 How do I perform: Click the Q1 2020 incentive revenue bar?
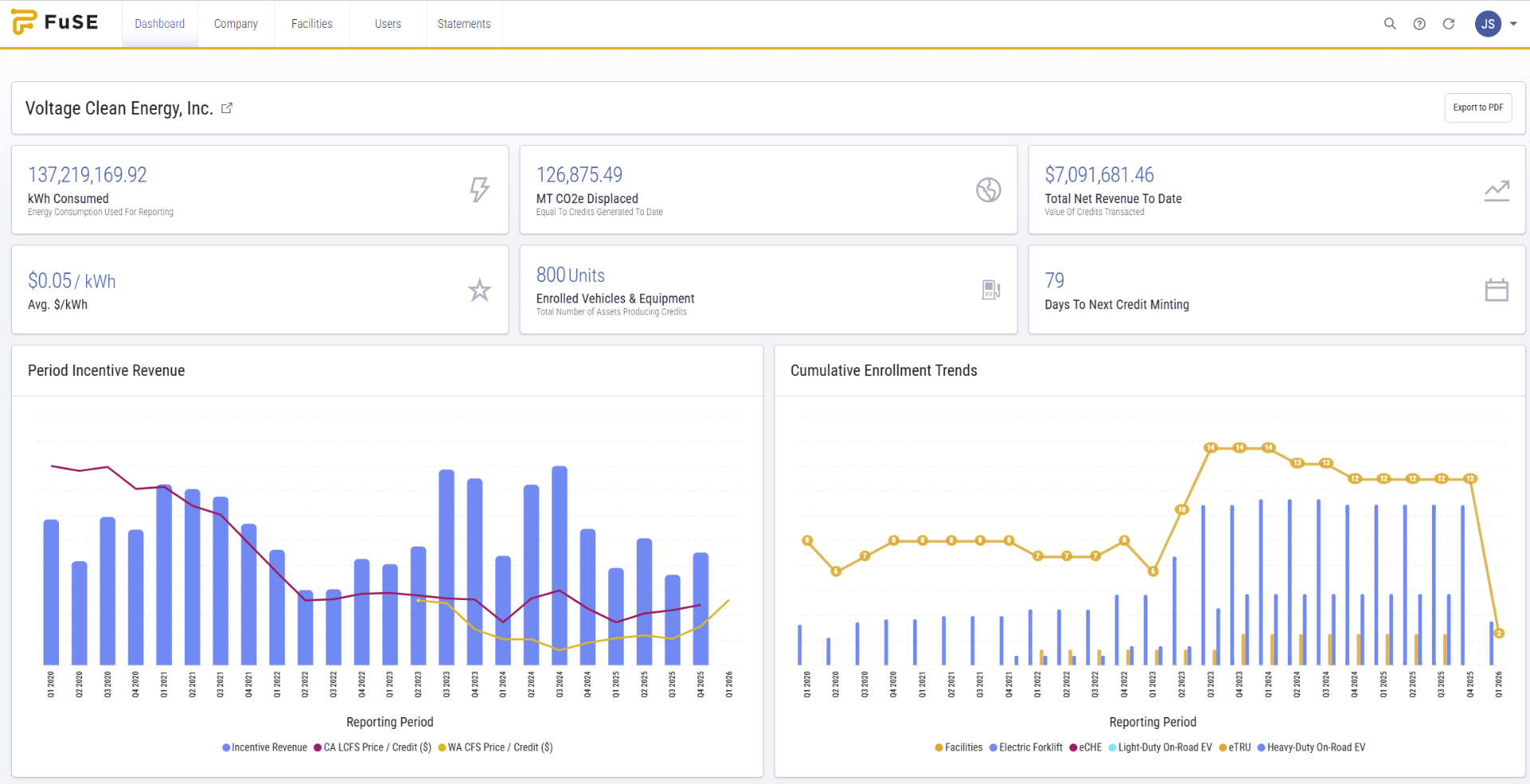click(x=51, y=592)
